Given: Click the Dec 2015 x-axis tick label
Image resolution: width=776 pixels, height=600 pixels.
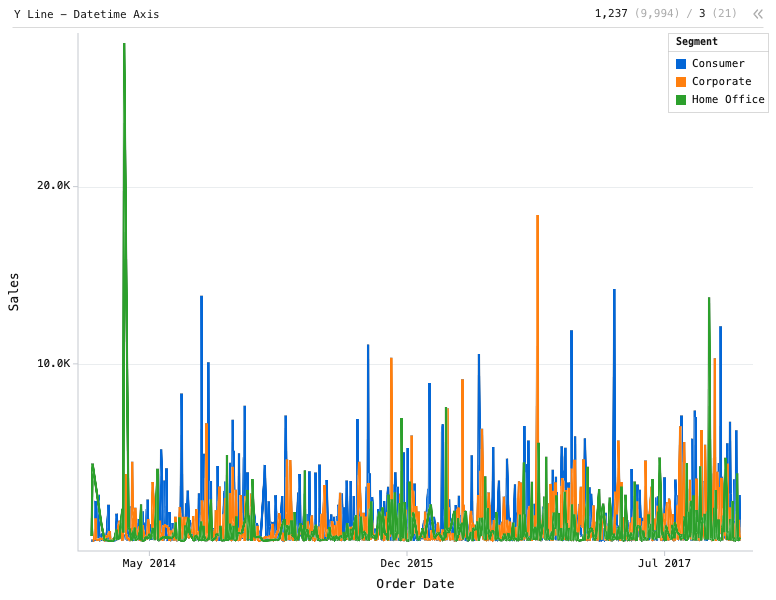Looking at the screenshot, I should pos(406,563).
